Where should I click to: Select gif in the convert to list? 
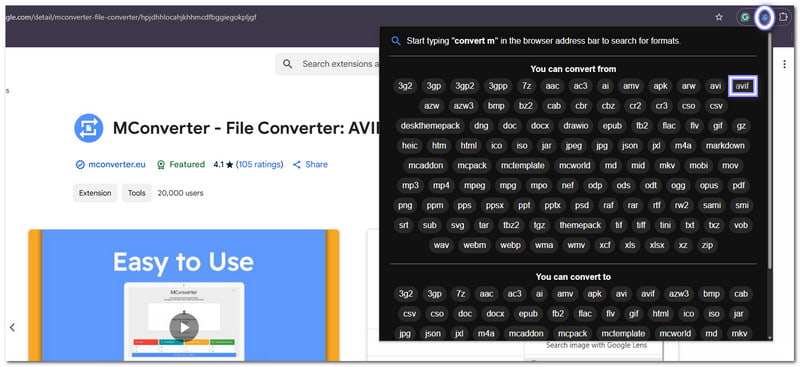pyautogui.click(x=634, y=313)
